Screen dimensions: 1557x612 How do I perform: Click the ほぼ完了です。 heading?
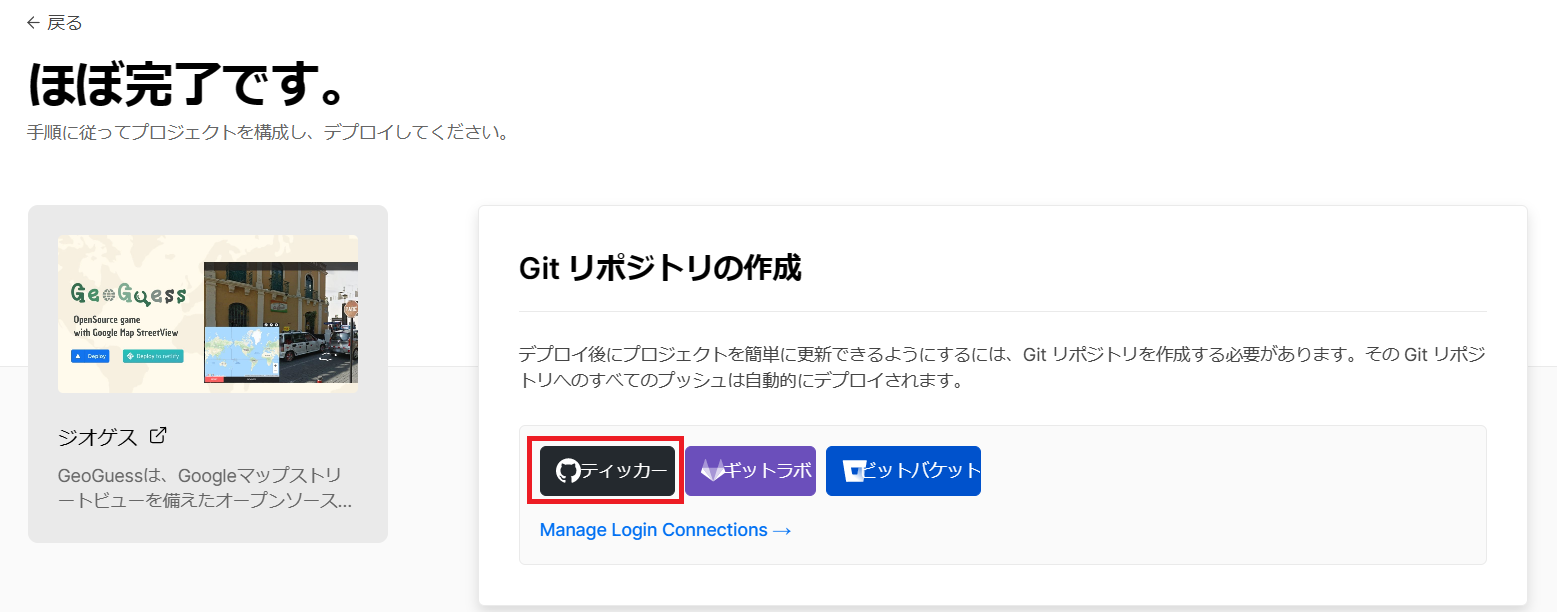tap(187, 83)
